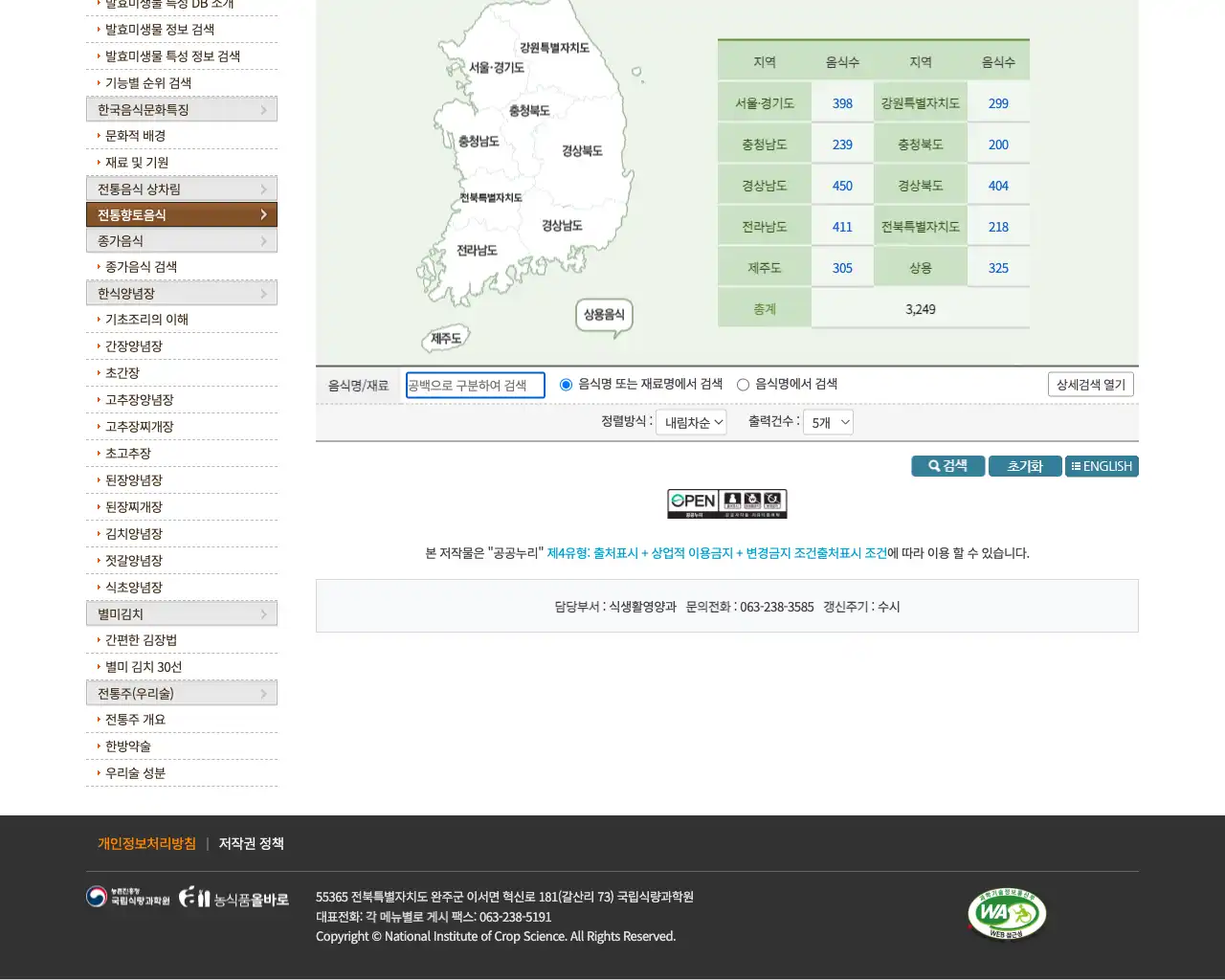Click the 상용음식 speech bubble on the map
This screenshot has width=1225, height=980.
pyautogui.click(x=603, y=314)
